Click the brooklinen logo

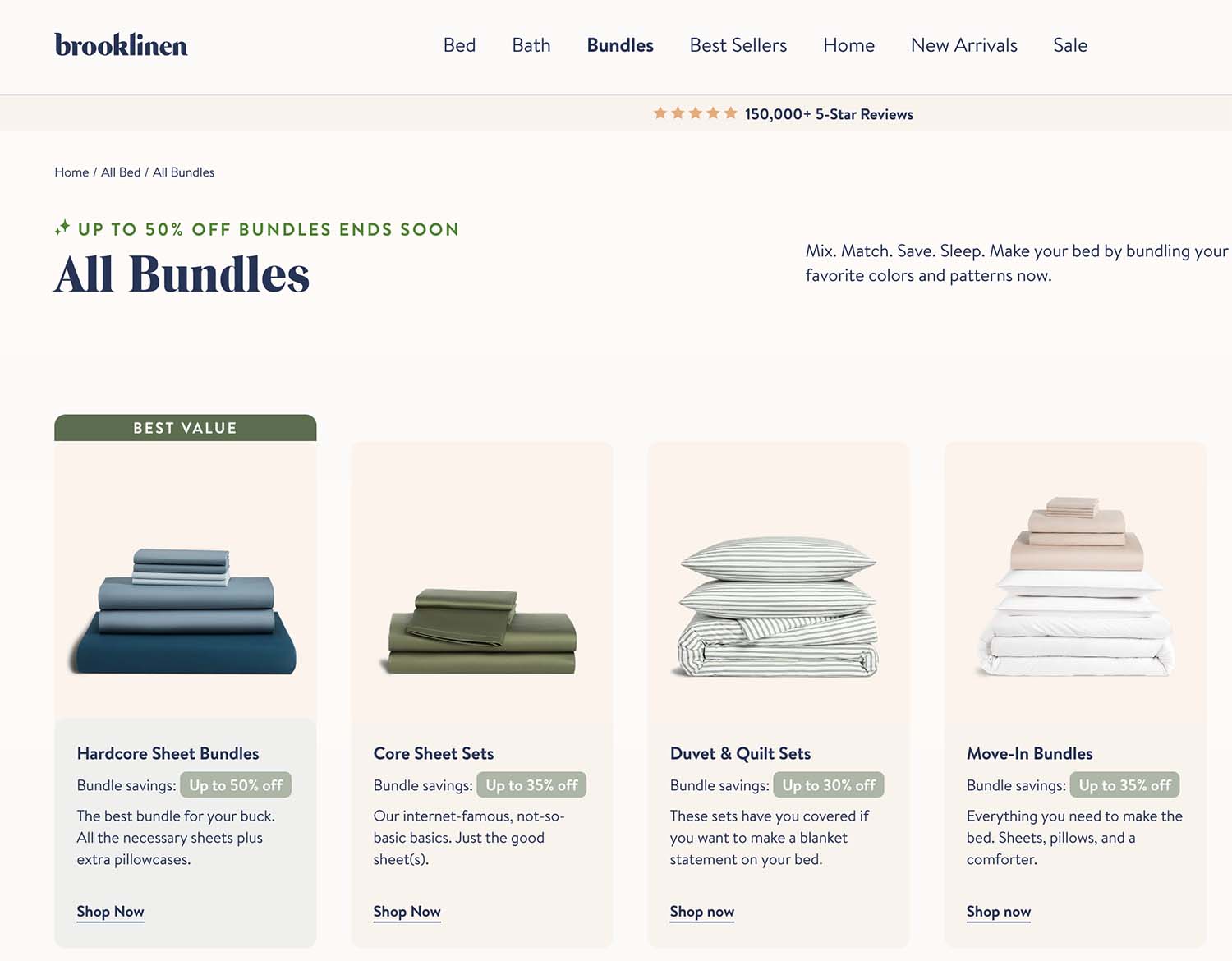(121, 44)
